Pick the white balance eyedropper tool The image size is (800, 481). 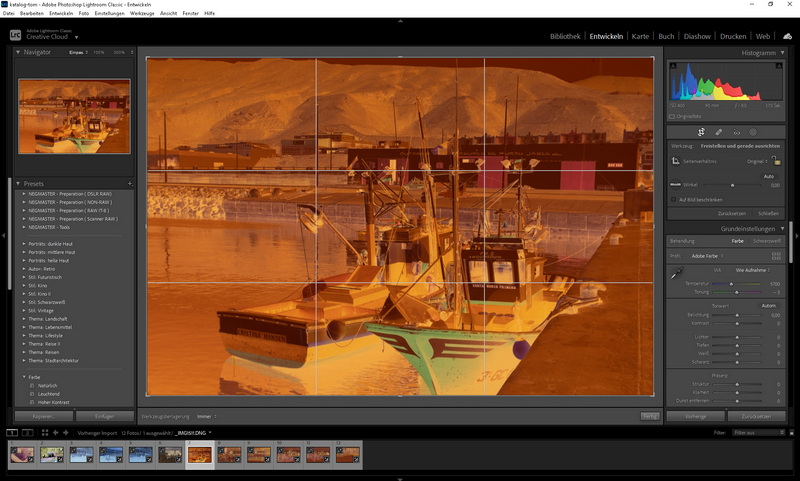(x=676, y=273)
